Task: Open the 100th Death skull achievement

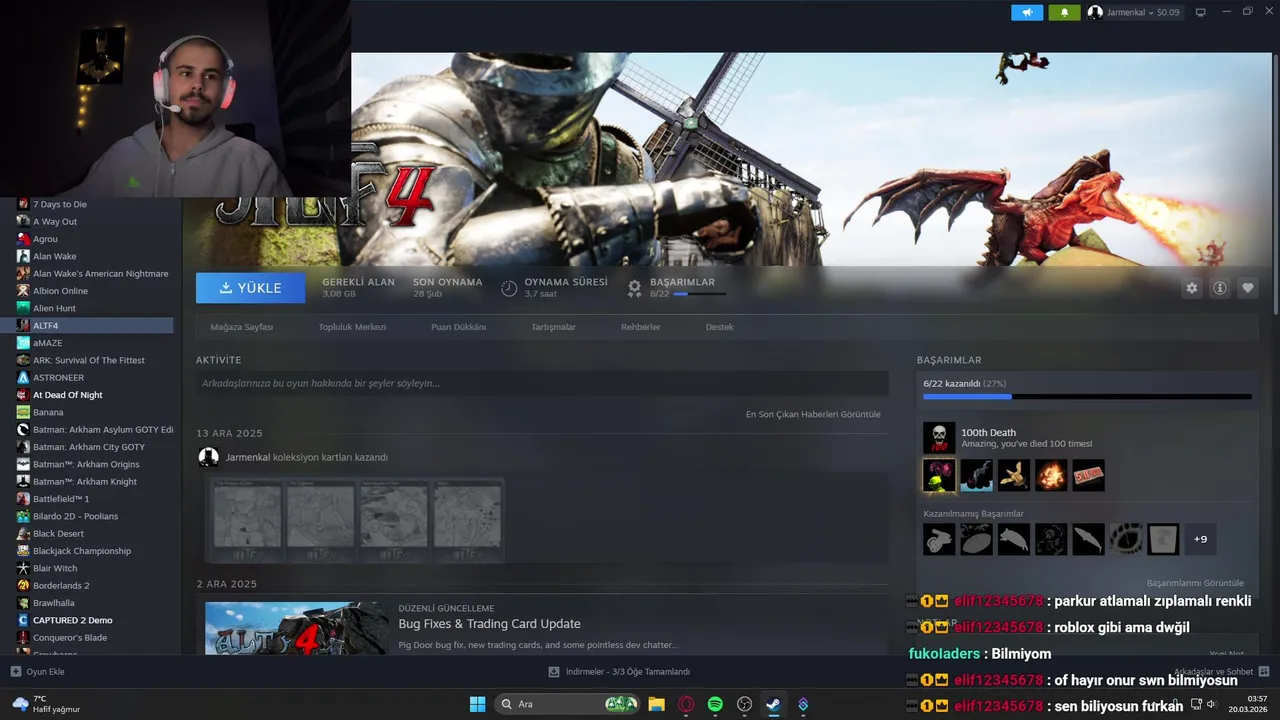Action: click(939, 437)
